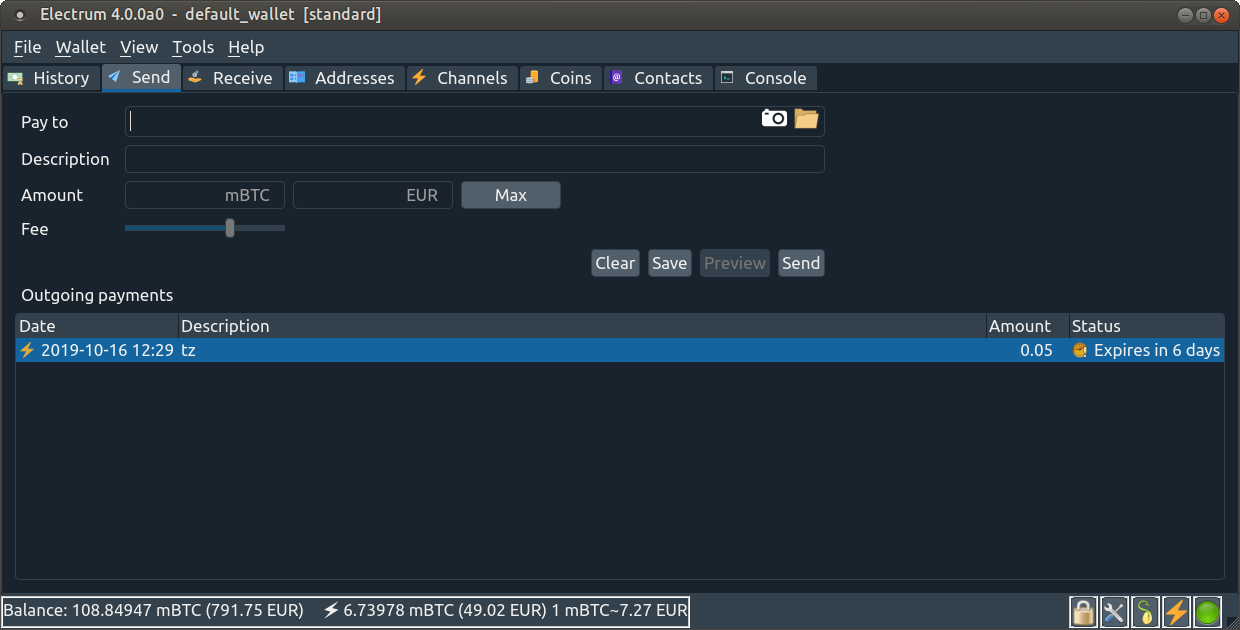Adjust the Fee slider
1240x630 pixels.
coord(229,228)
